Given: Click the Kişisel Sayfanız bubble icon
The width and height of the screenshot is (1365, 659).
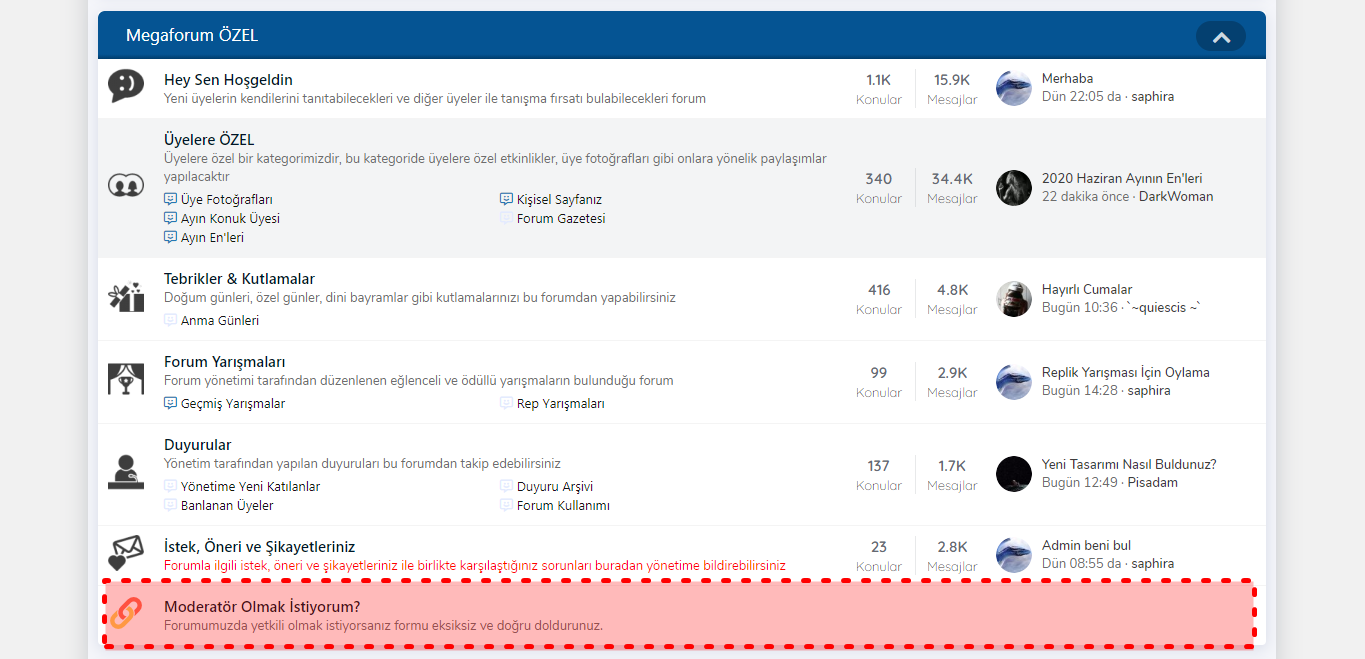Looking at the screenshot, I should pos(506,199).
